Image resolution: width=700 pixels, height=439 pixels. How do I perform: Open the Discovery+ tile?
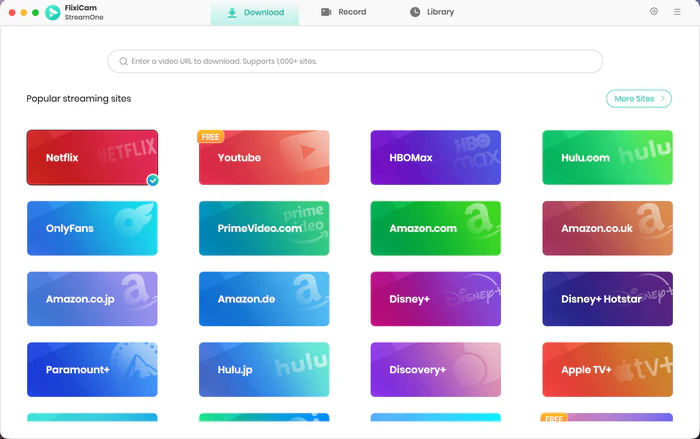coord(435,370)
